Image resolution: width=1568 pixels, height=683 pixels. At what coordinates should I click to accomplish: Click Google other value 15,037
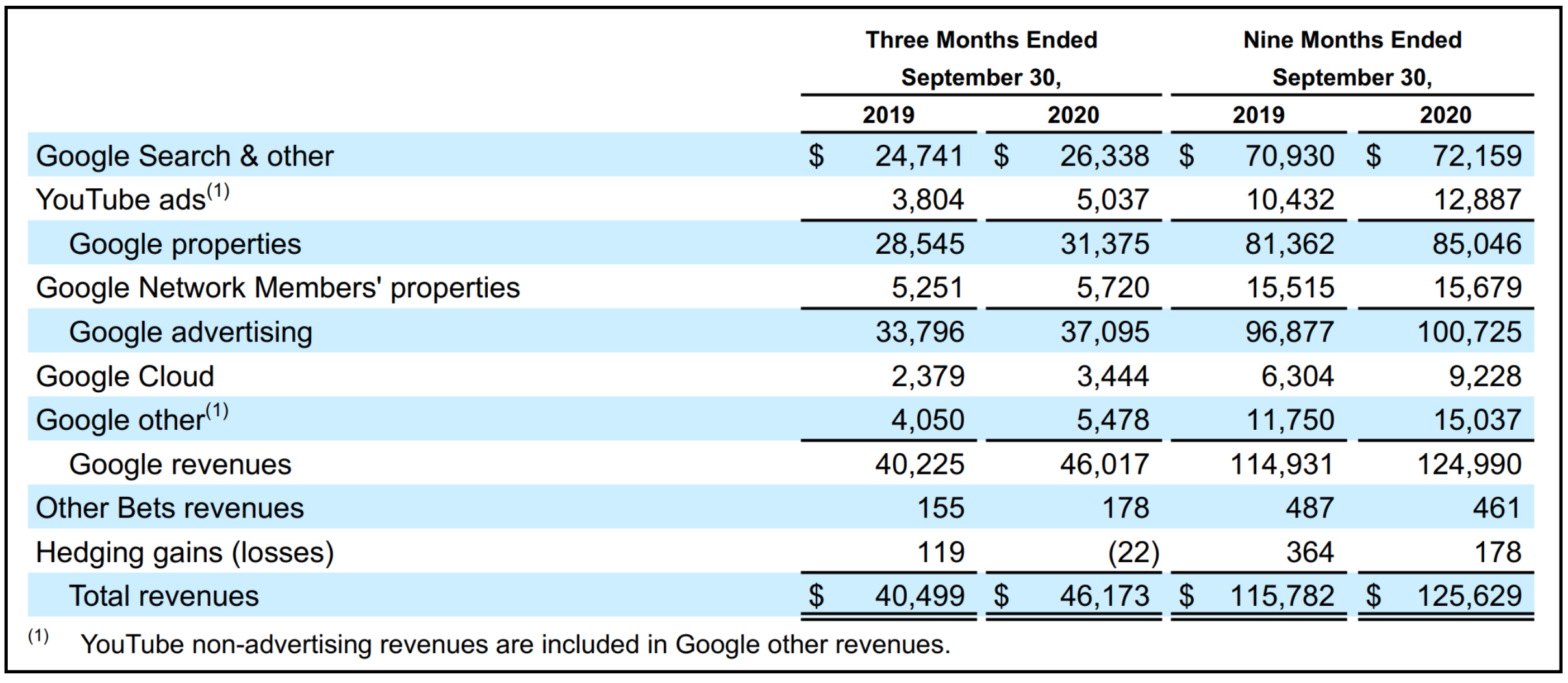click(1476, 420)
